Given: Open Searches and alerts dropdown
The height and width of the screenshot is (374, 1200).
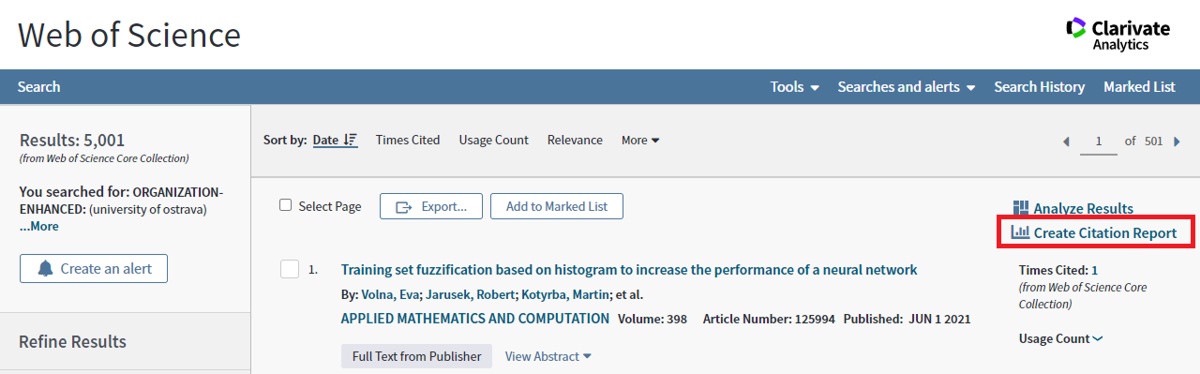Looking at the screenshot, I should 906,87.
